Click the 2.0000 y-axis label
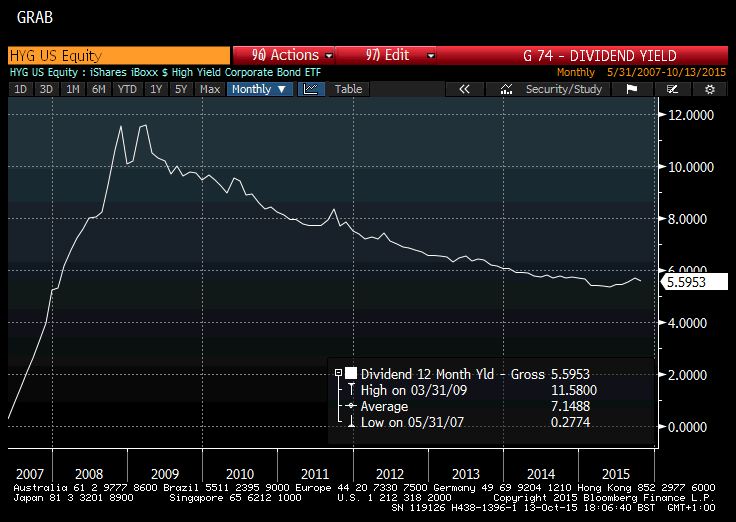736x522 pixels. click(x=687, y=375)
